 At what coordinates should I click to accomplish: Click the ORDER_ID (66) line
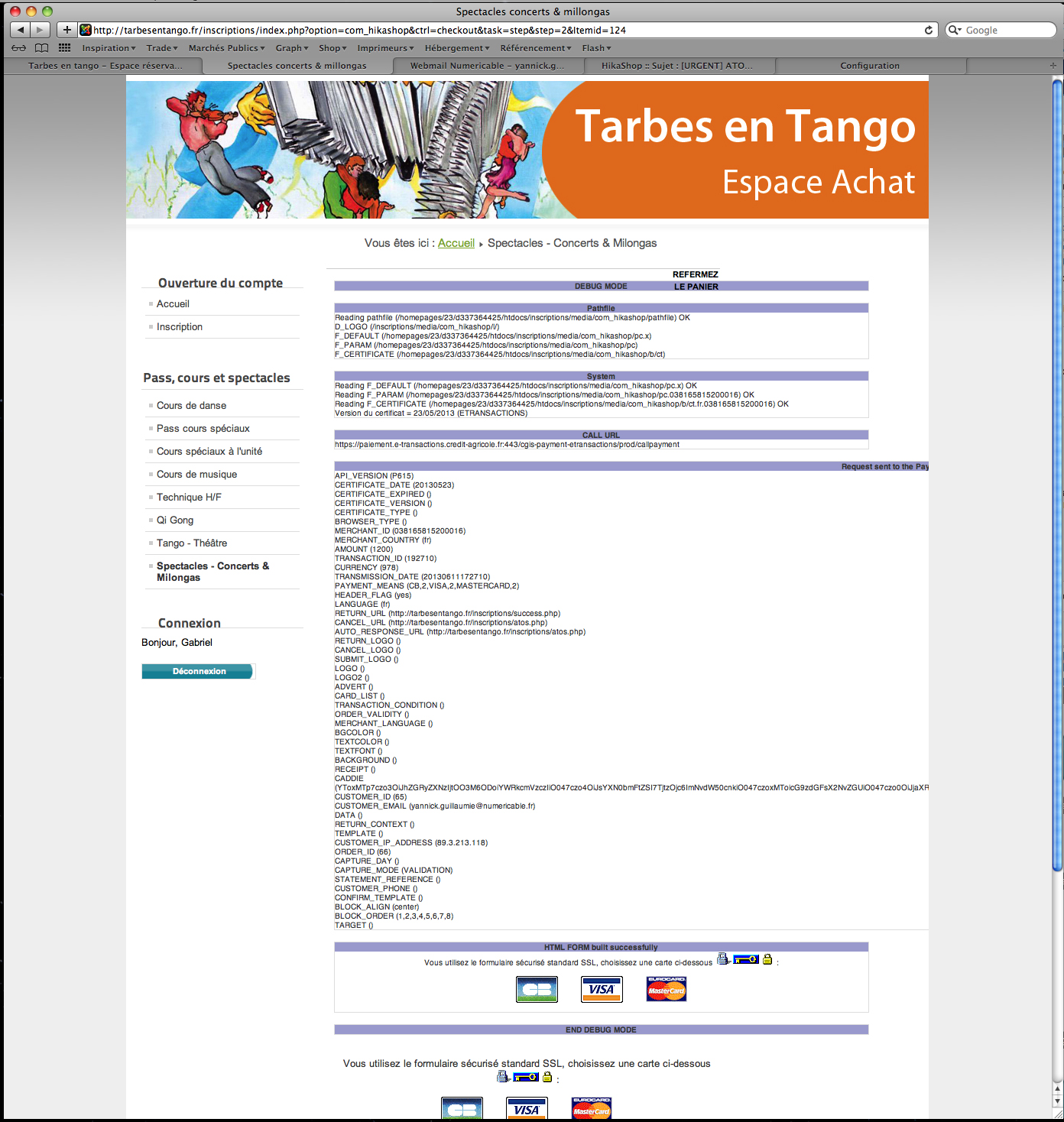(362, 851)
